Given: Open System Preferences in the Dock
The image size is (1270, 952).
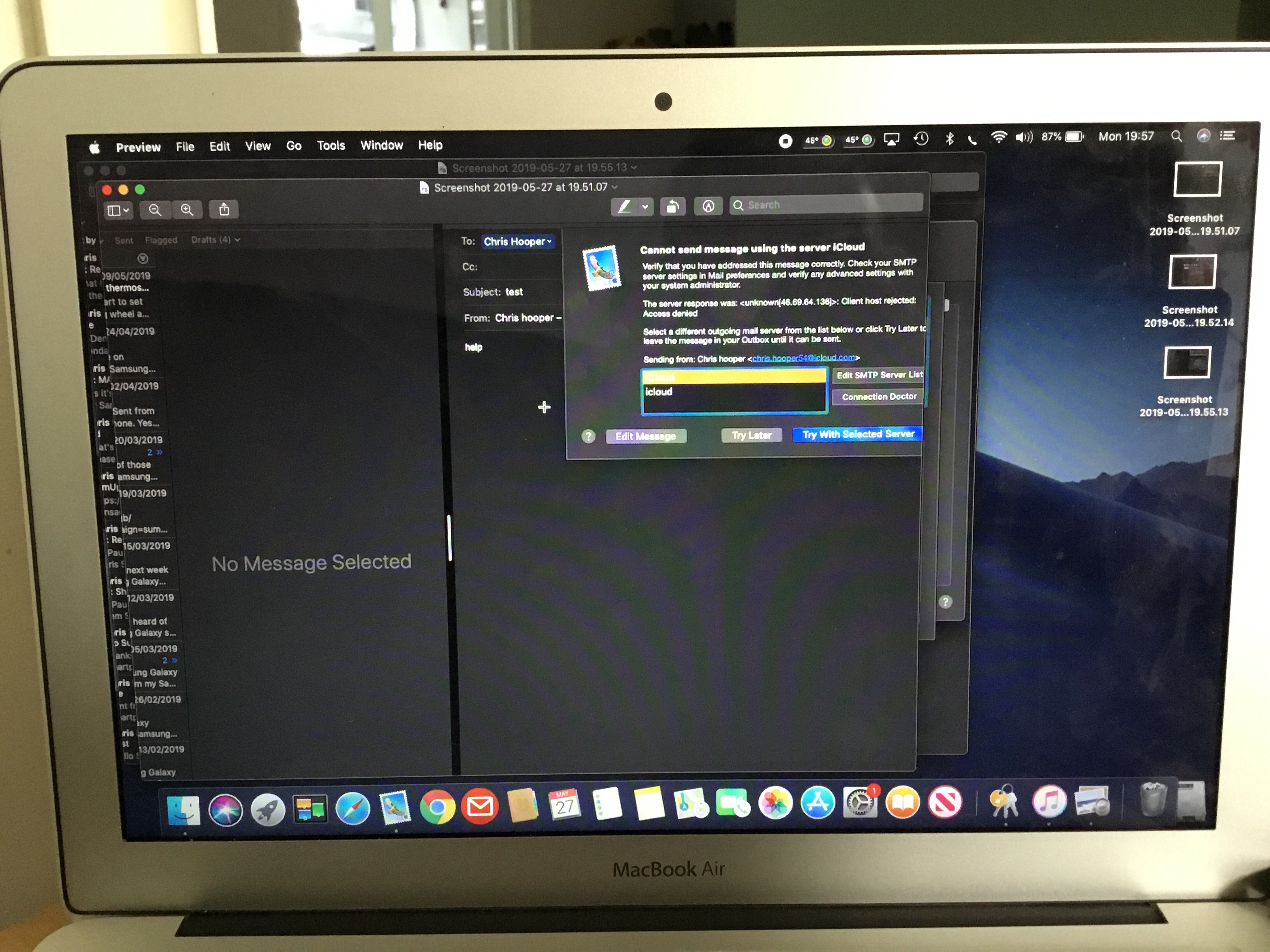Looking at the screenshot, I should pyautogui.click(x=860, y=802).
